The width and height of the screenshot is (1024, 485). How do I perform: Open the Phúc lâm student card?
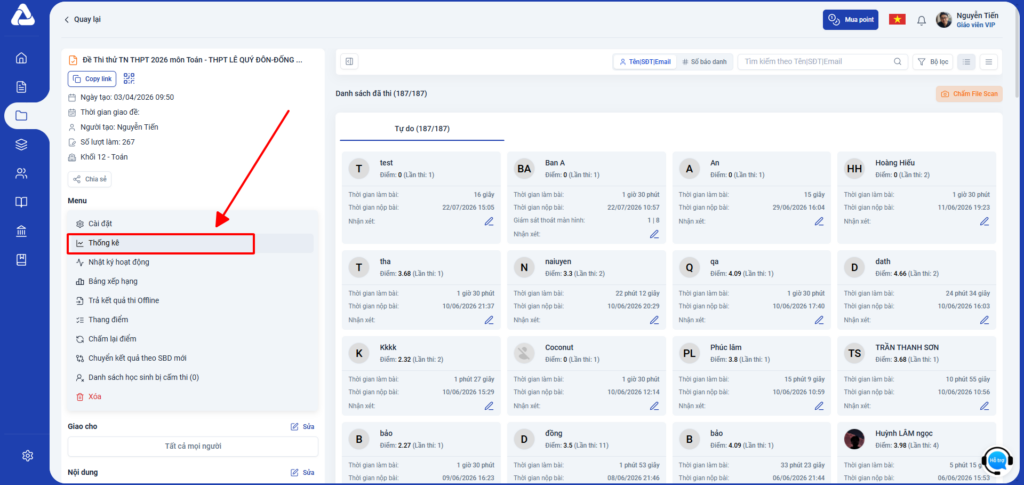tap(752, 376)
